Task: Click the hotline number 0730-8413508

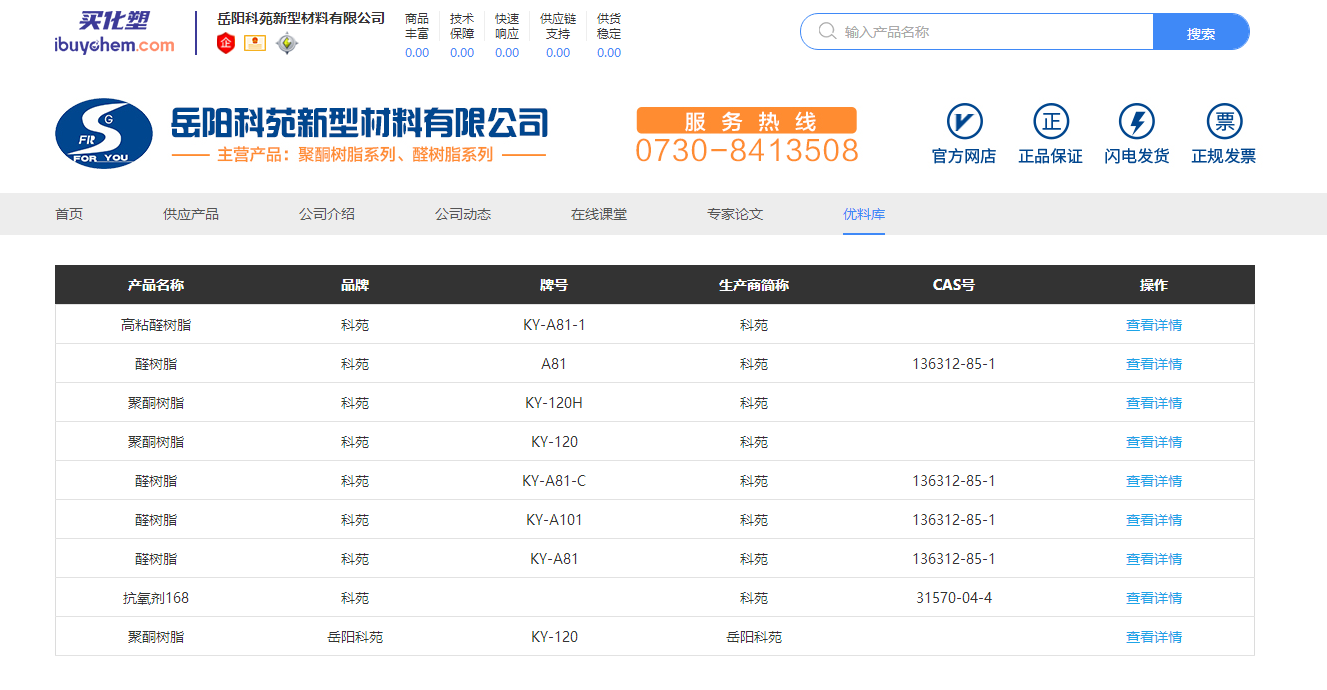Action: coord(747,151)
